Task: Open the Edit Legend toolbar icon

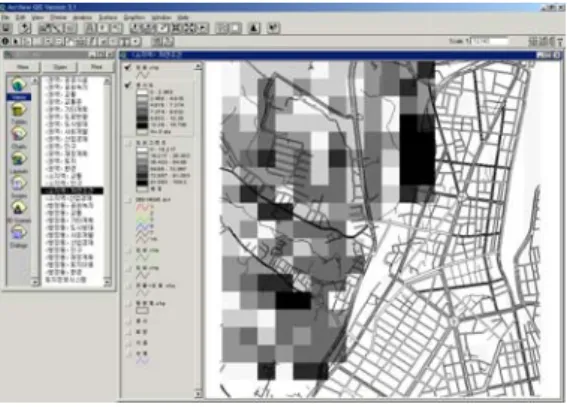Action: (x=57, y=28)
